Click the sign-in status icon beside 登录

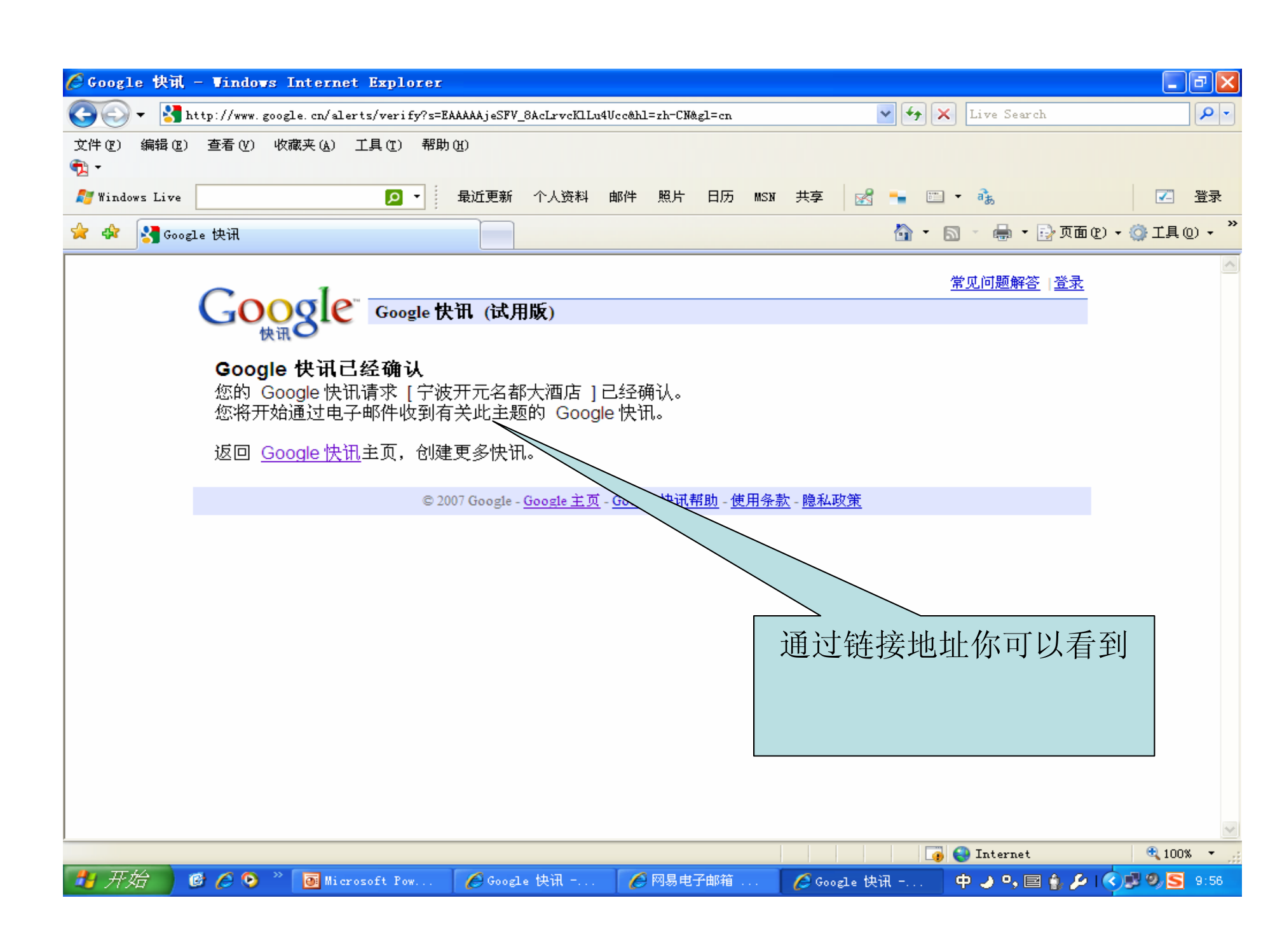(x=1164, y=197)
